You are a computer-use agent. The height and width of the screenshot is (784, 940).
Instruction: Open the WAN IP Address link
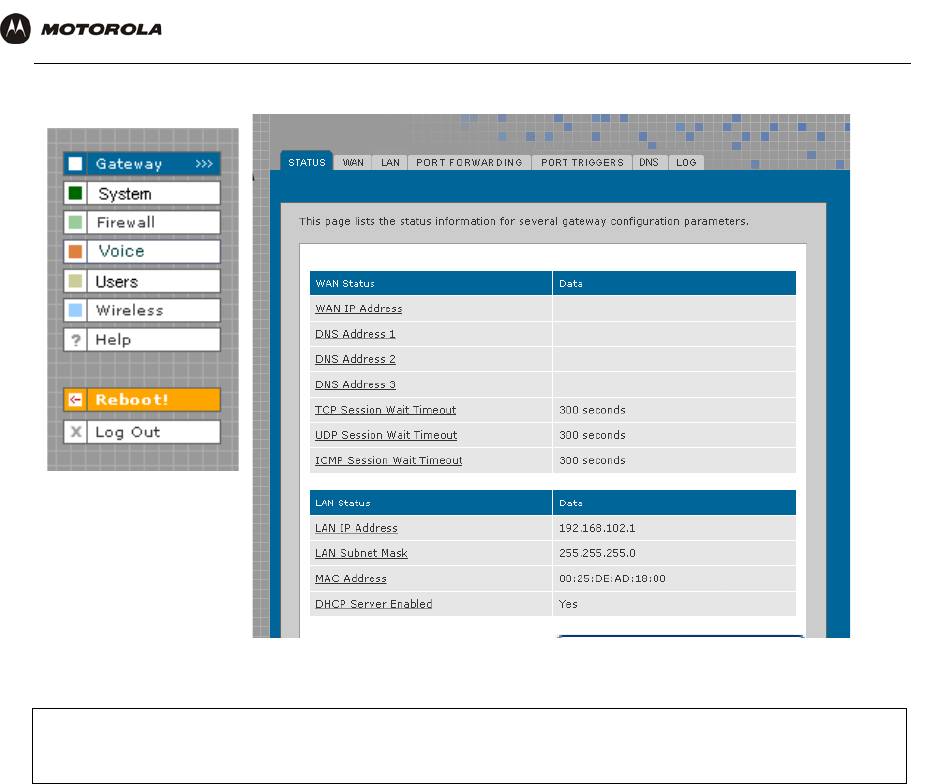(x=358, y=308)
